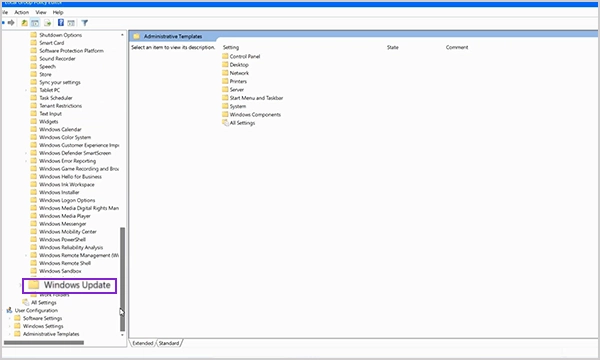Expand the Windows Defender SmartScreen node
This screenshot has width=600, height=360.
26,153
